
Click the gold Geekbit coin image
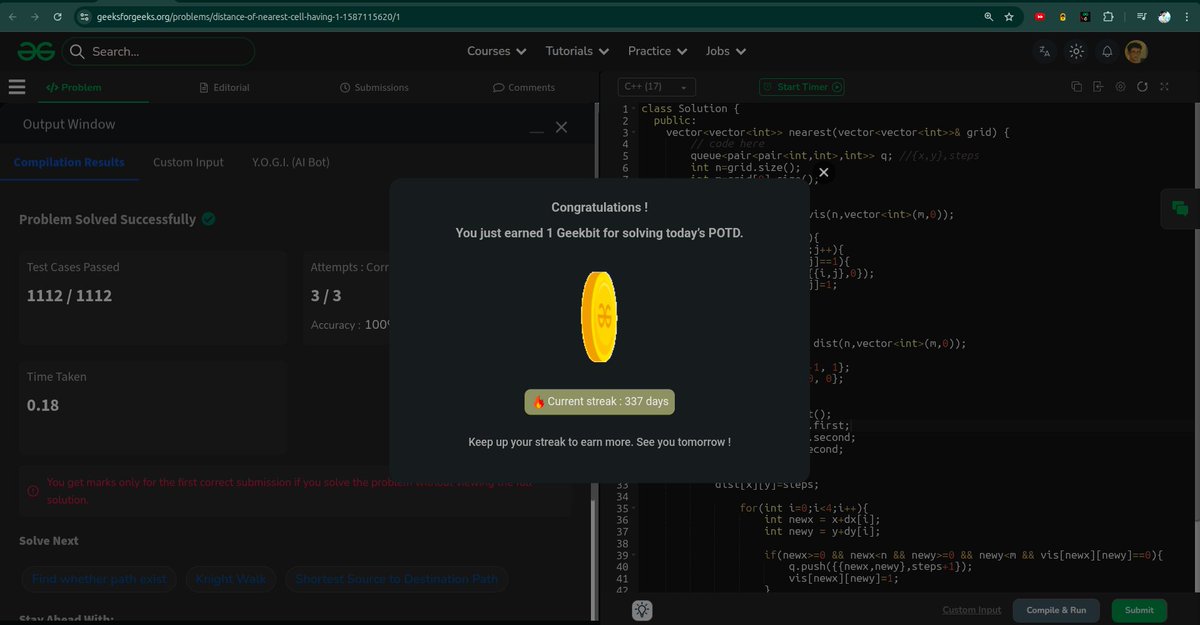[x=599, y=317]
